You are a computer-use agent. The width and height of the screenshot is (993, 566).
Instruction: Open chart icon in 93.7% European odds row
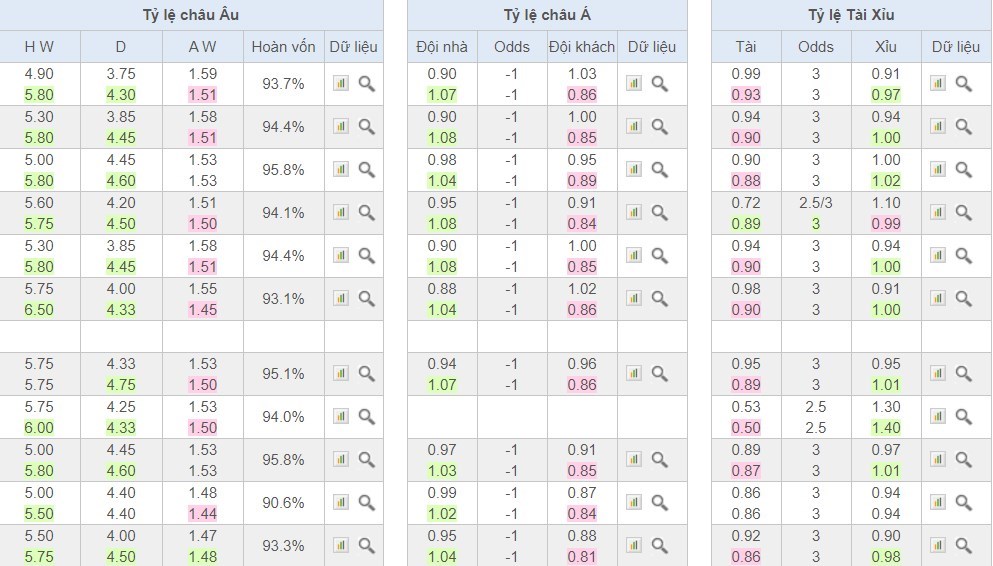pyautogui.click(x=341, y=83)
